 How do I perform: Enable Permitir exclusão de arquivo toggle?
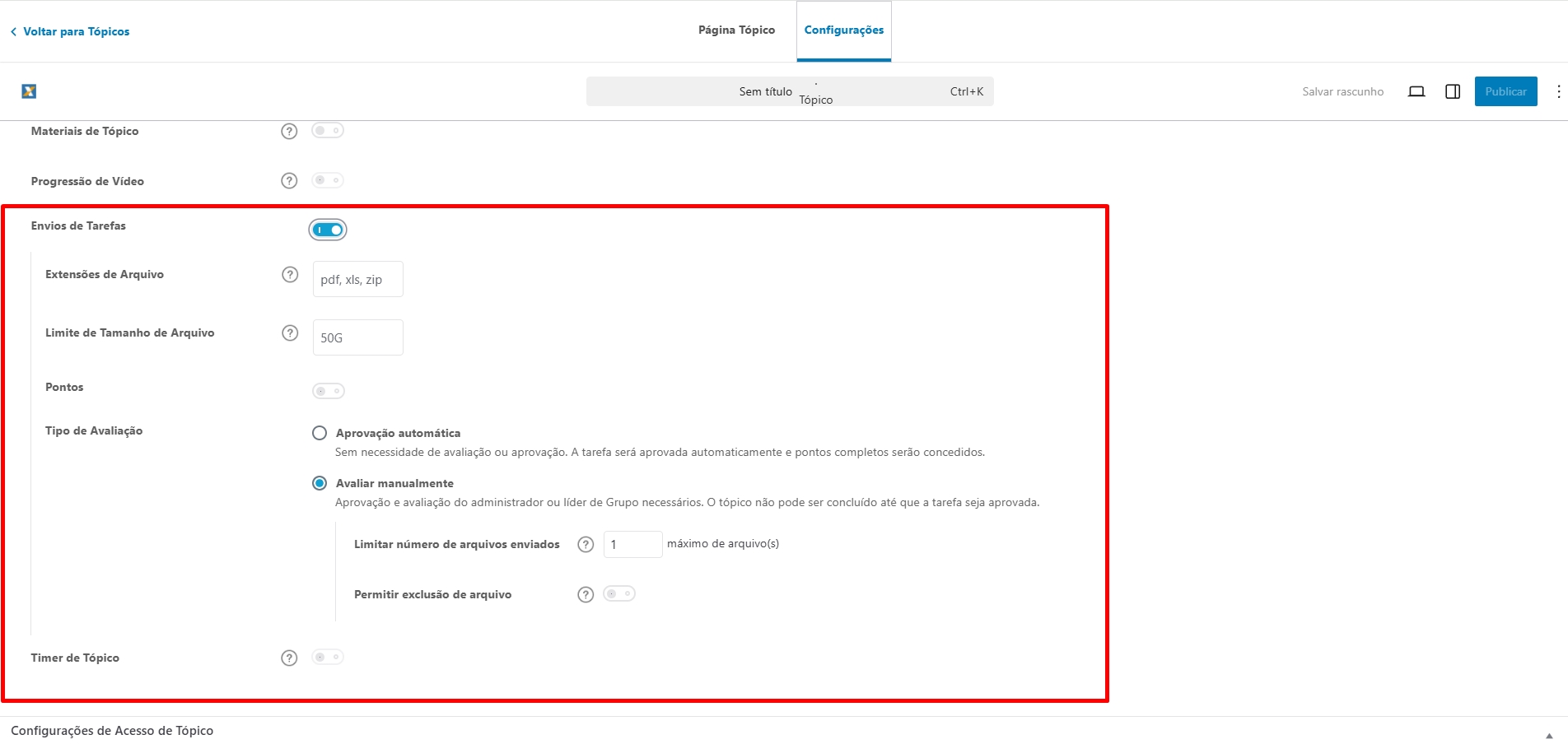coord(619,594)
